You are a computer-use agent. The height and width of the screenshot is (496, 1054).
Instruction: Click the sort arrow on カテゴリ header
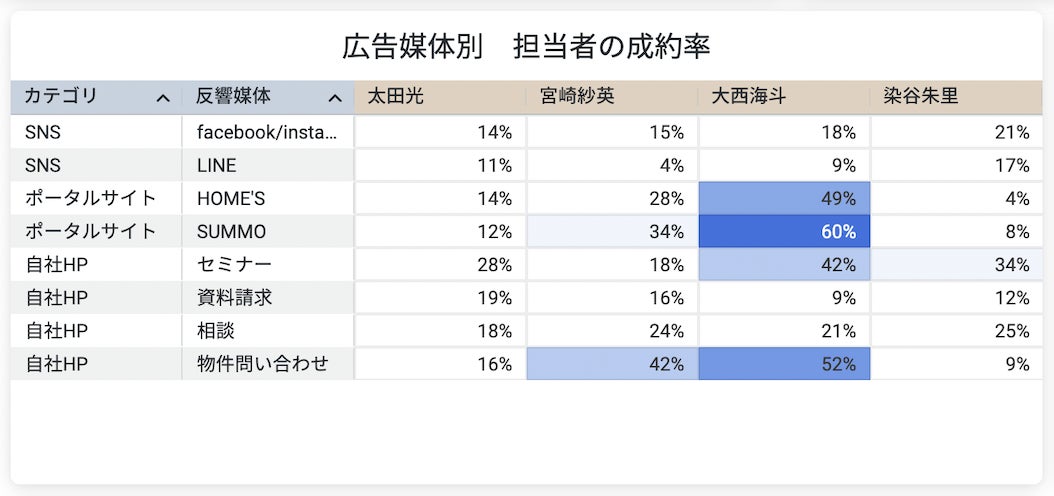tap(163, 98)
